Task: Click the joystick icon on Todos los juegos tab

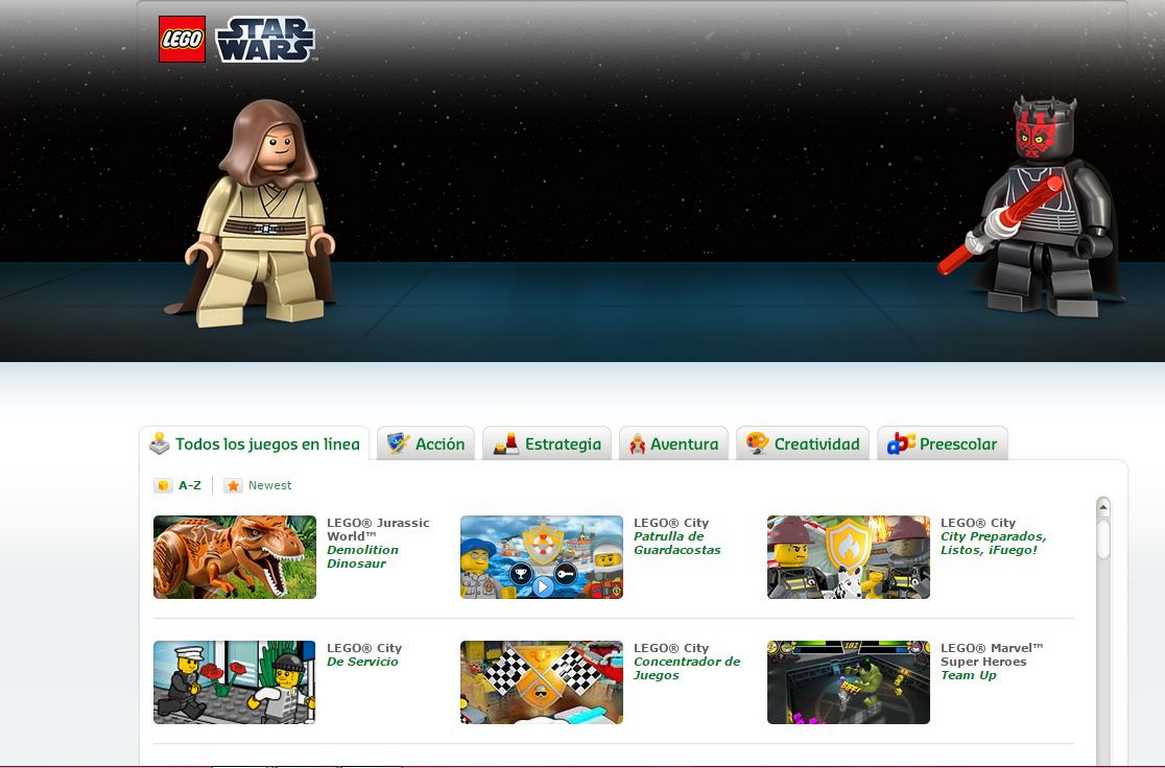Action: (160, 443)
